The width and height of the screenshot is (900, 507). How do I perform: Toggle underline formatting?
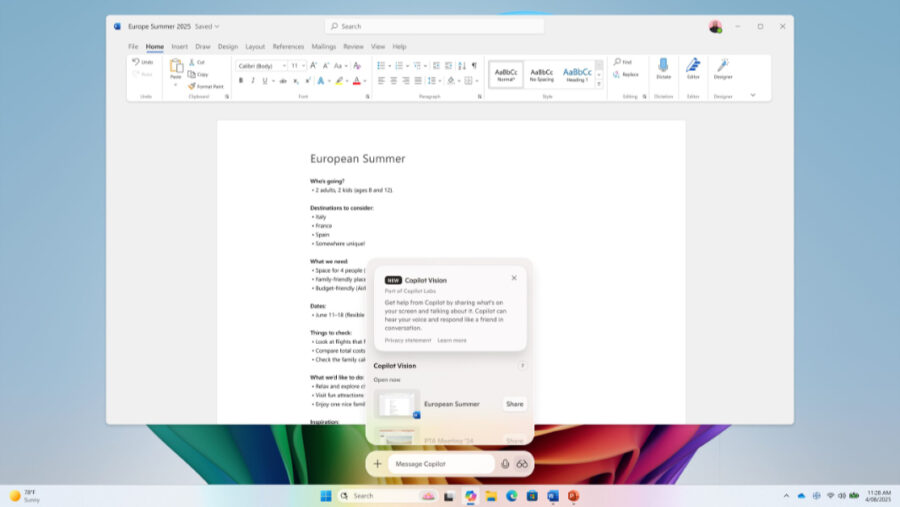coord(265,81)
